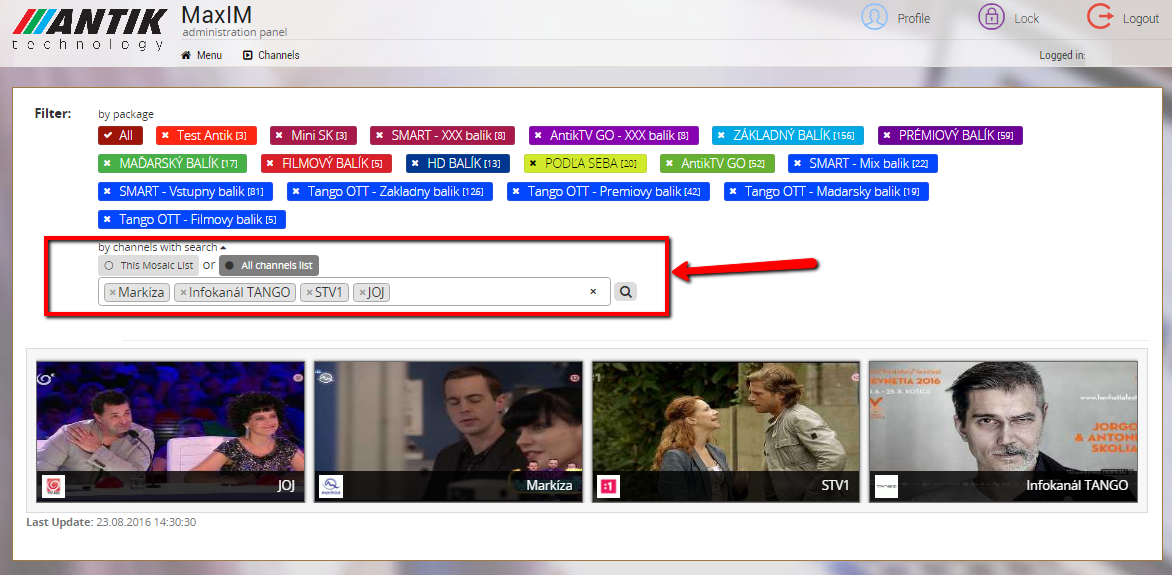Click the Markíza channel logo icon
Screen dimensions: 1172x575
point(330,486)
